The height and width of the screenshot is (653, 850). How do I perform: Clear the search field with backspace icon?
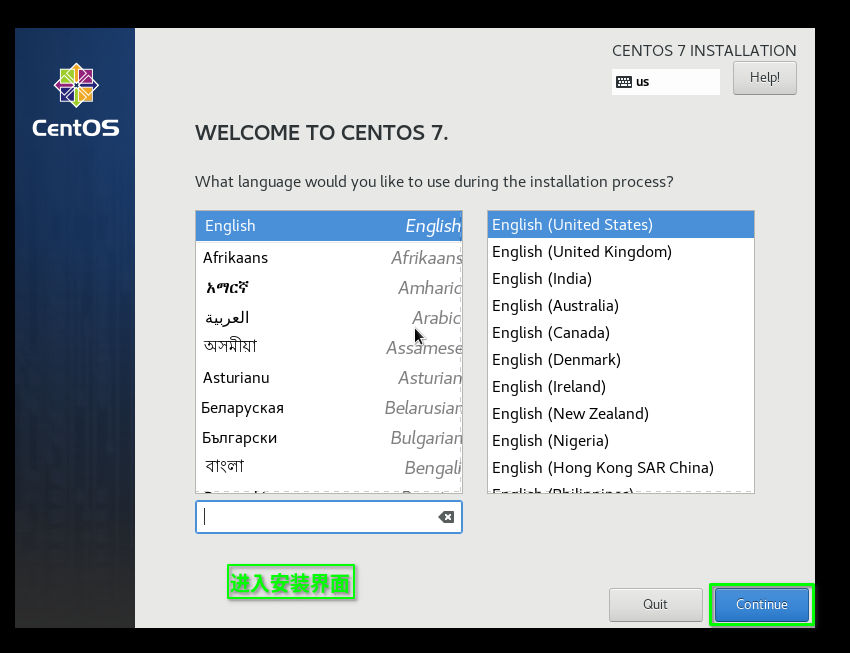point(446,517)
